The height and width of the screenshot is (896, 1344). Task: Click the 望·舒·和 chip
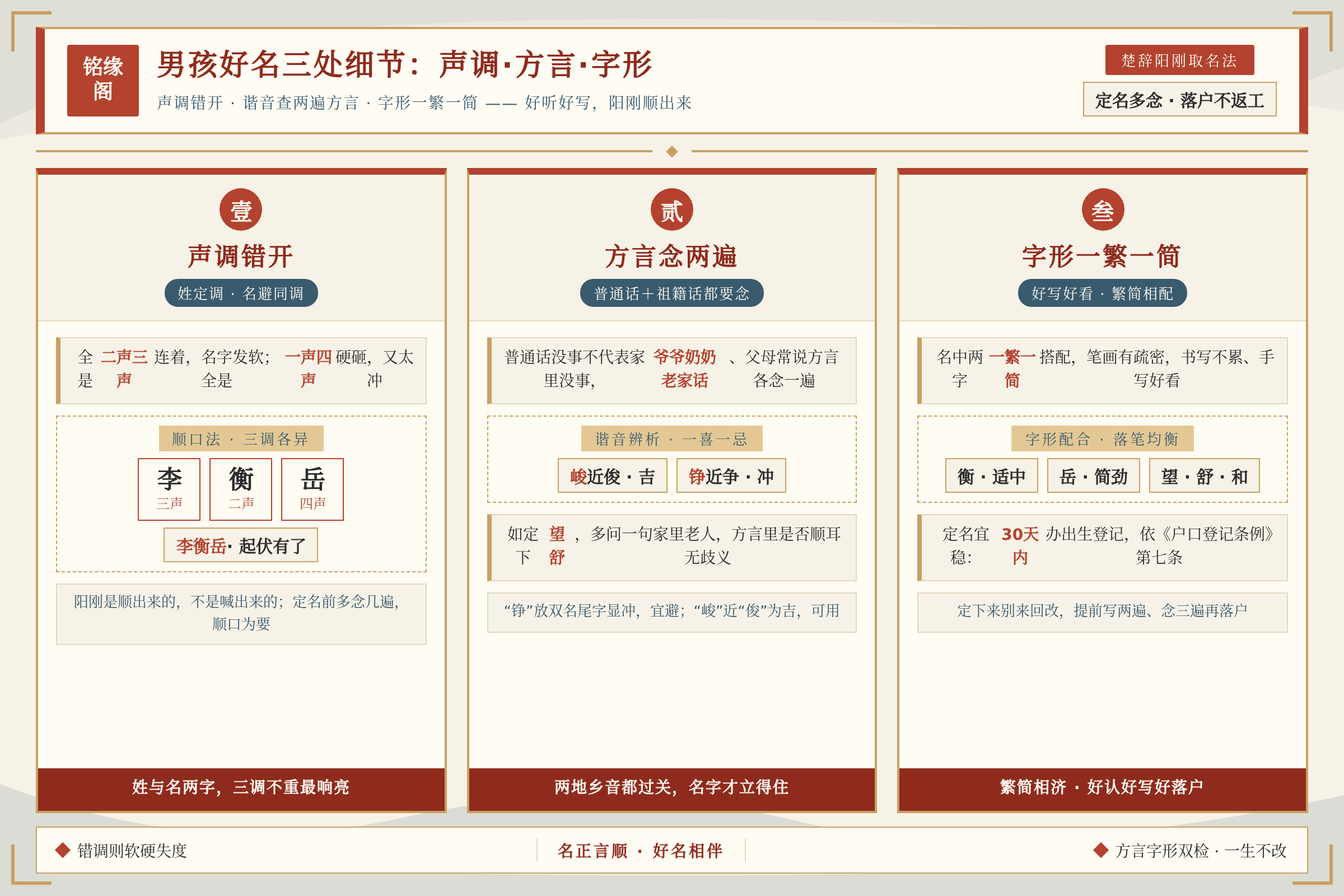pyautogui.click(x=1204, y=475)
